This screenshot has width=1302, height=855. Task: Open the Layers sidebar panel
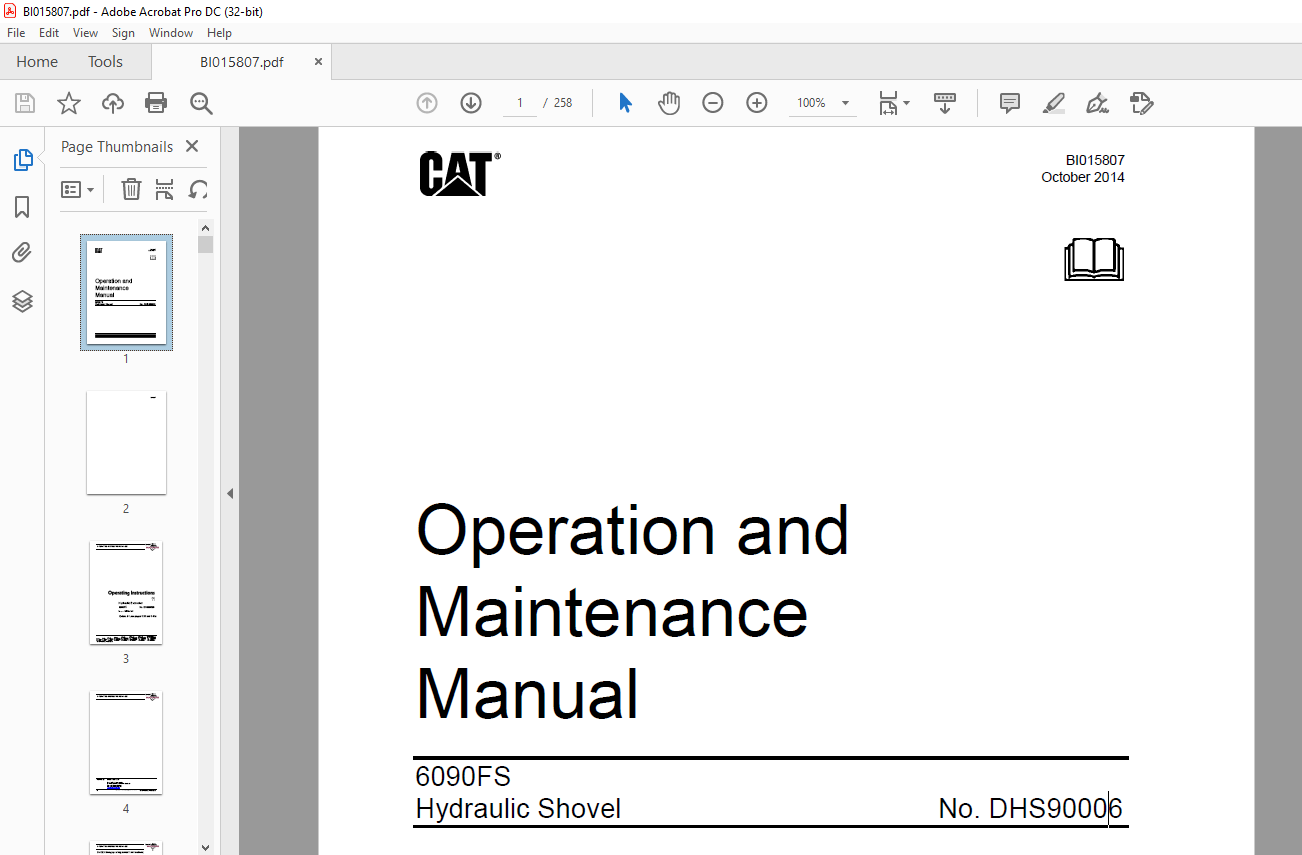pyautogui.click(x=22, y=301)
